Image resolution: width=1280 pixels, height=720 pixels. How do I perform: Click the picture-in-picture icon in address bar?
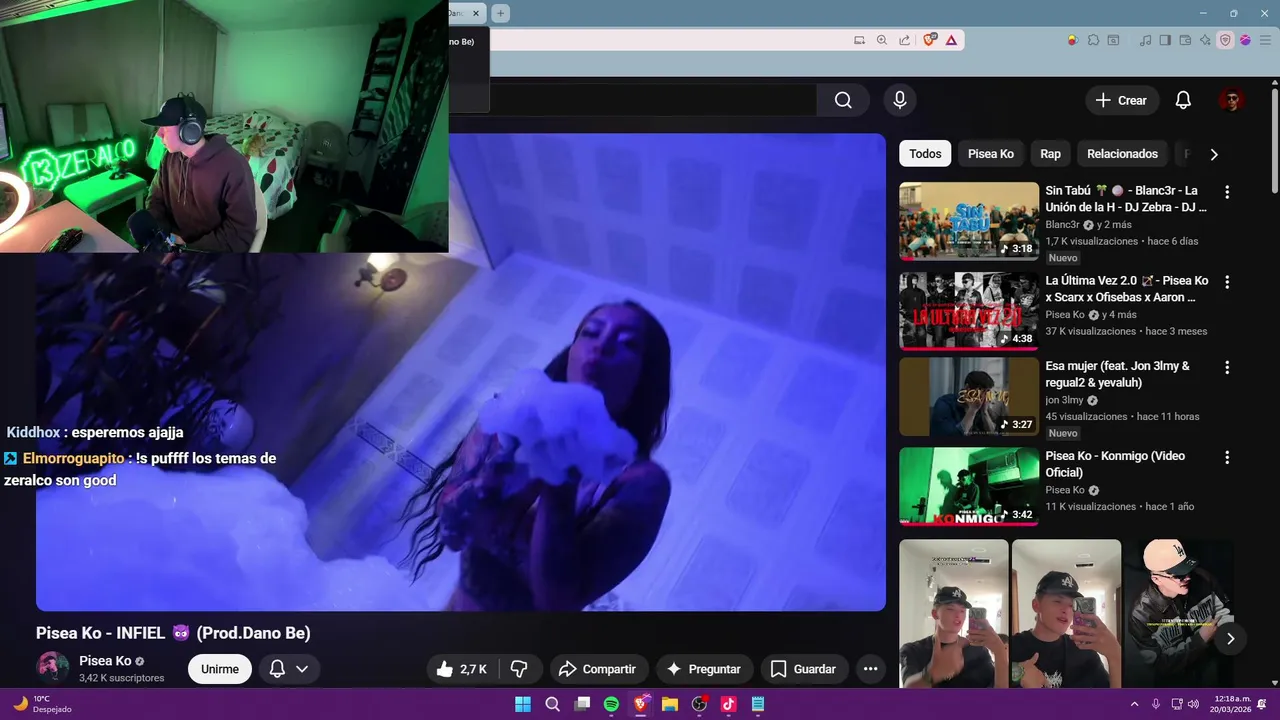859,40
